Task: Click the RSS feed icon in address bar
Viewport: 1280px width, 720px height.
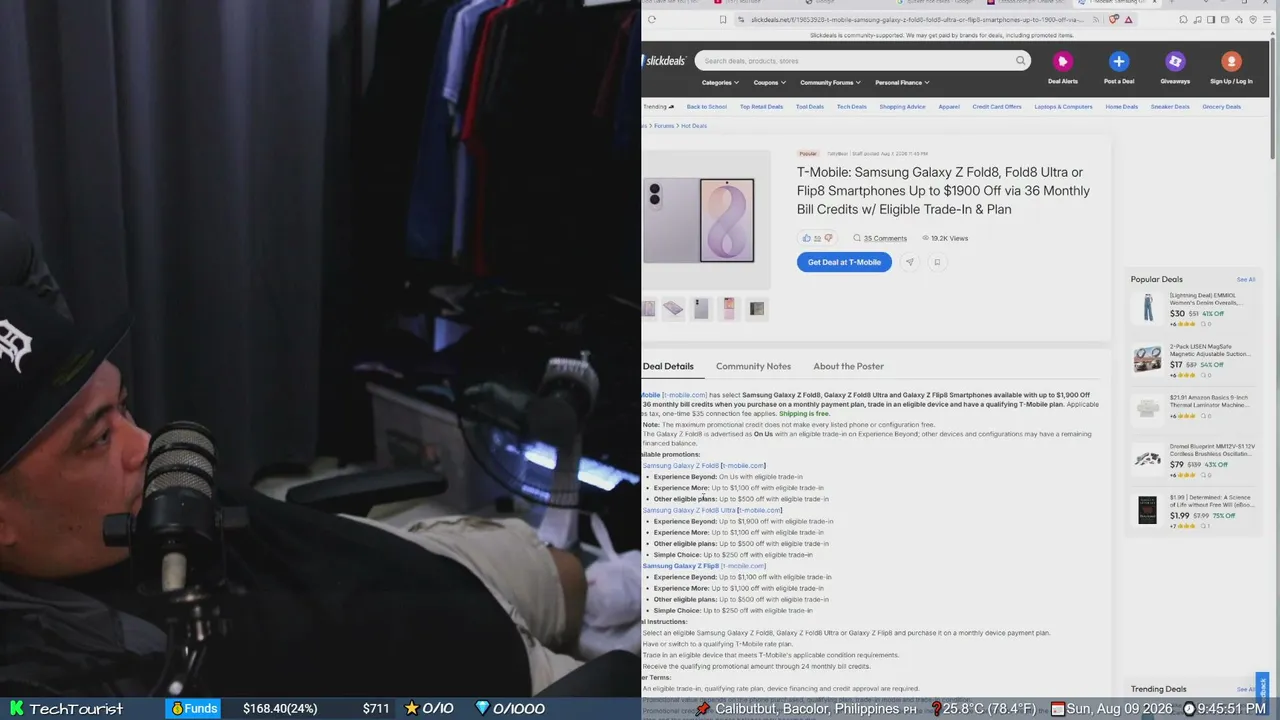Action: click(1096, 19)
